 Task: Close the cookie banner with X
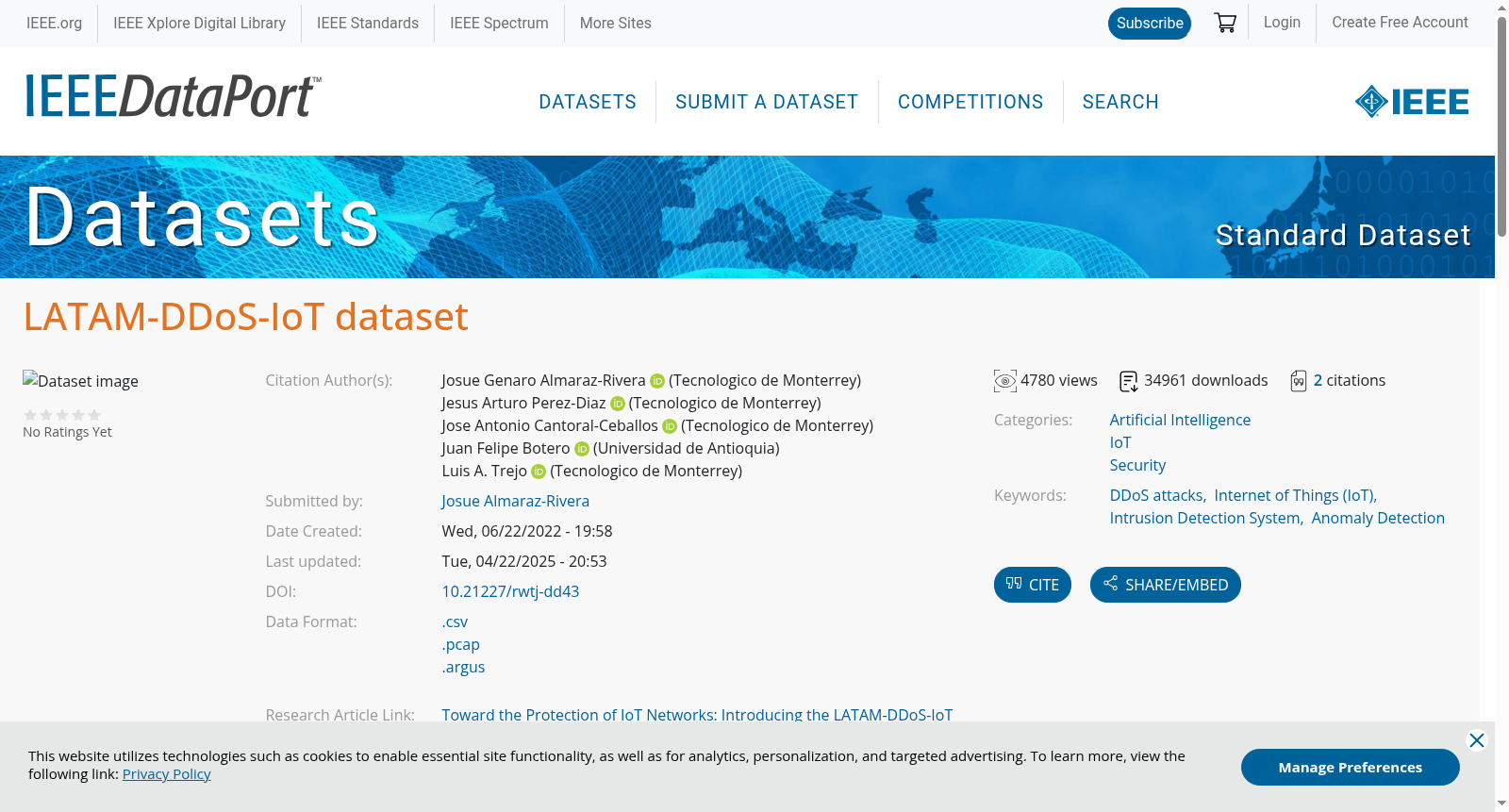[x=1477, y=740]
